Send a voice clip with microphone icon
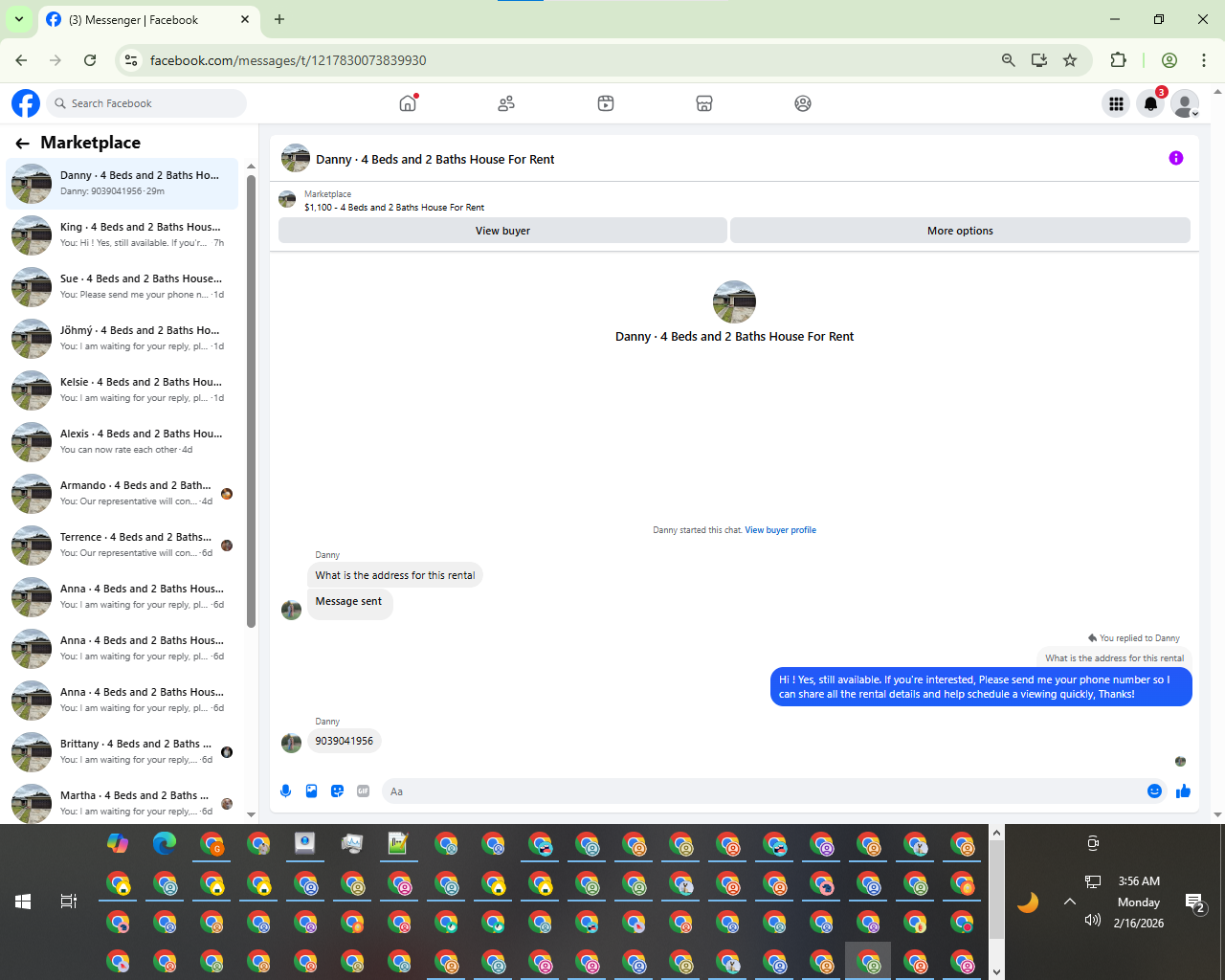 pos(285,791)
